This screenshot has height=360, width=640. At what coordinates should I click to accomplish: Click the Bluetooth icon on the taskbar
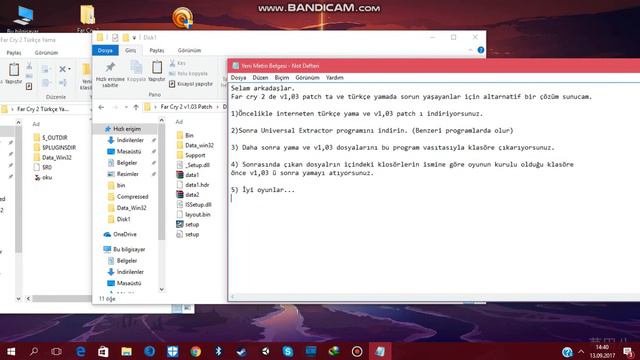coord(218,351)
